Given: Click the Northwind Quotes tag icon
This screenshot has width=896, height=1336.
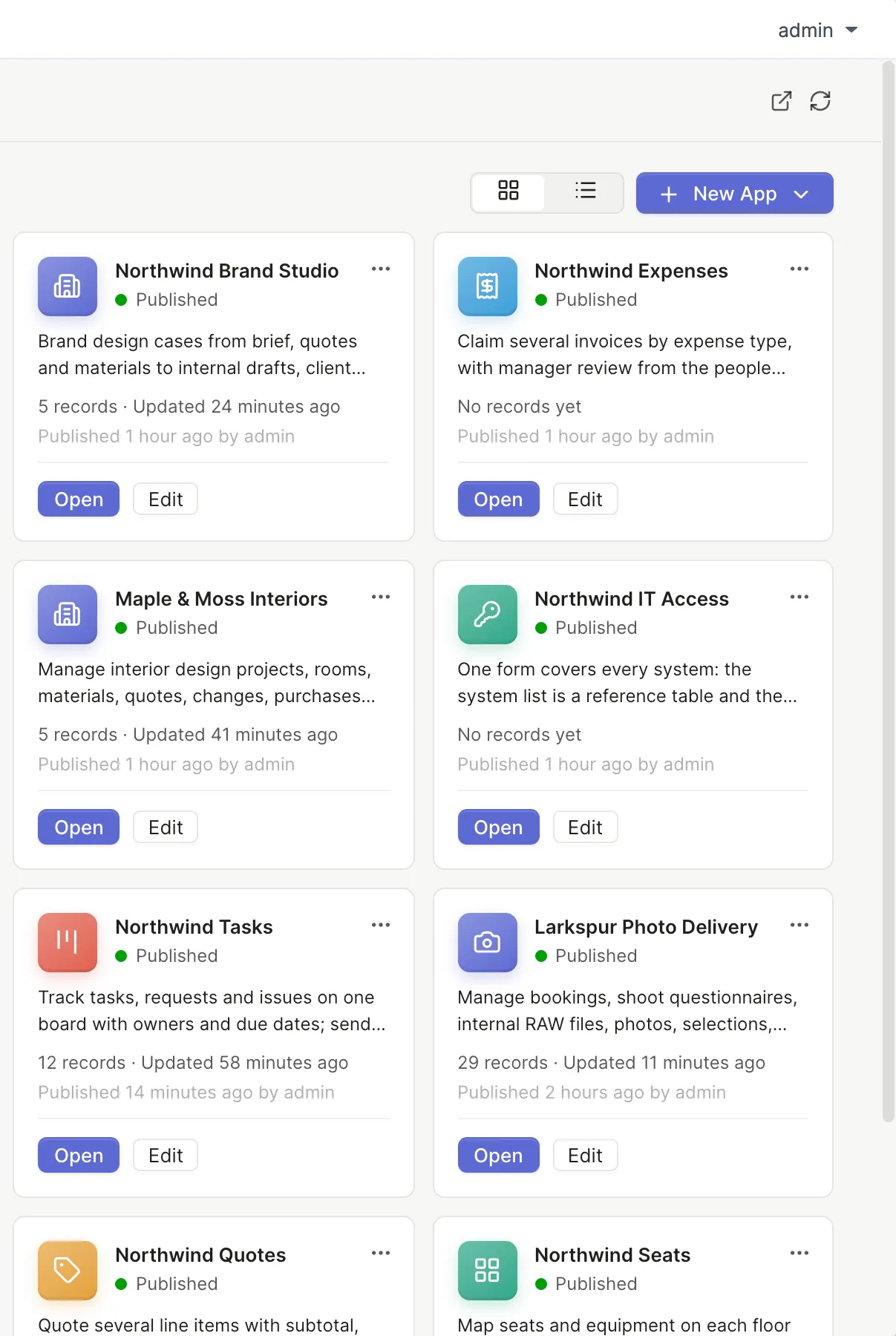Looking at the screenshot, I should click(68, 1271).
